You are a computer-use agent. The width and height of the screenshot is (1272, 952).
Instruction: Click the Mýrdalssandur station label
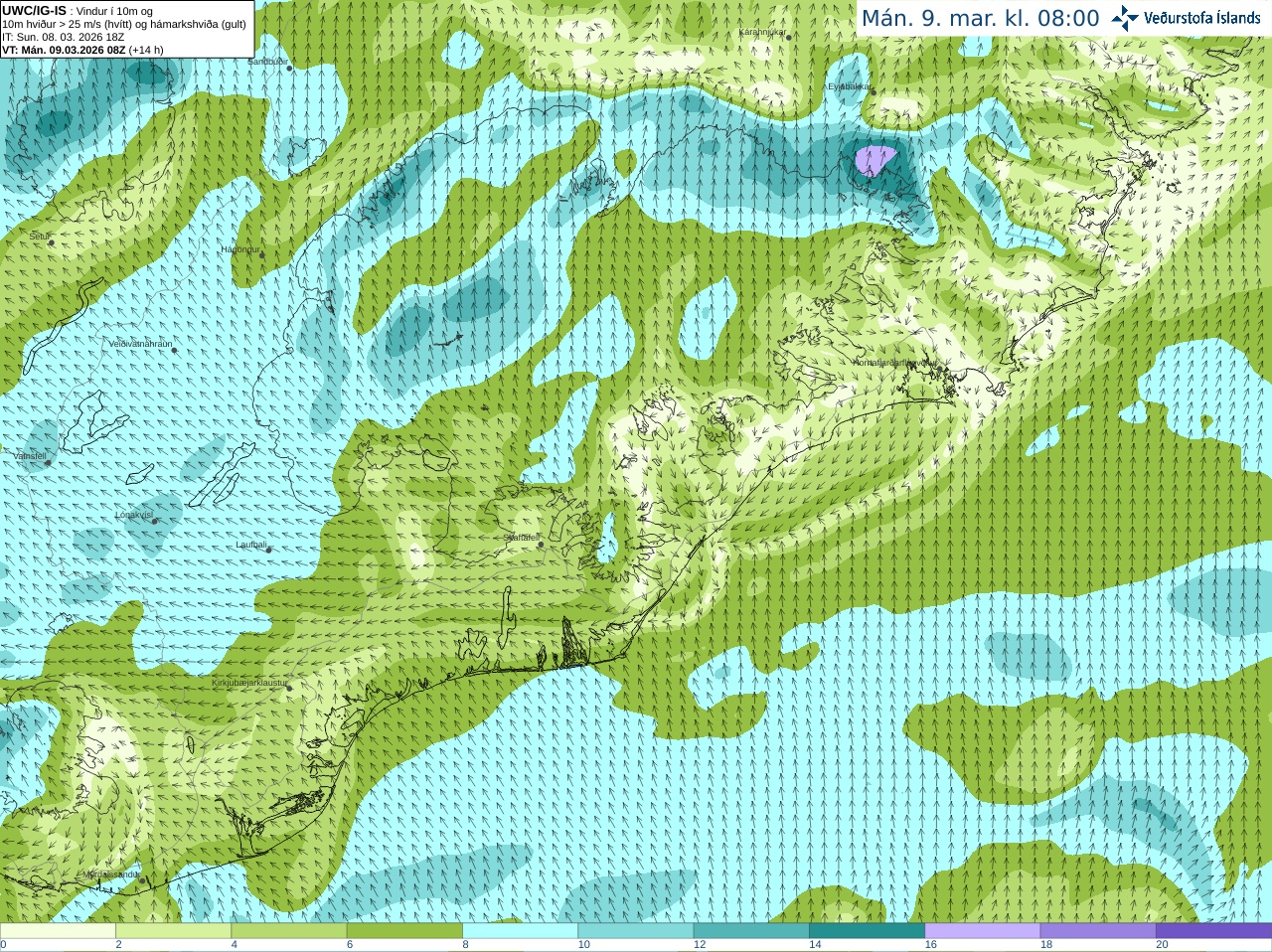[x=111, y=874]
